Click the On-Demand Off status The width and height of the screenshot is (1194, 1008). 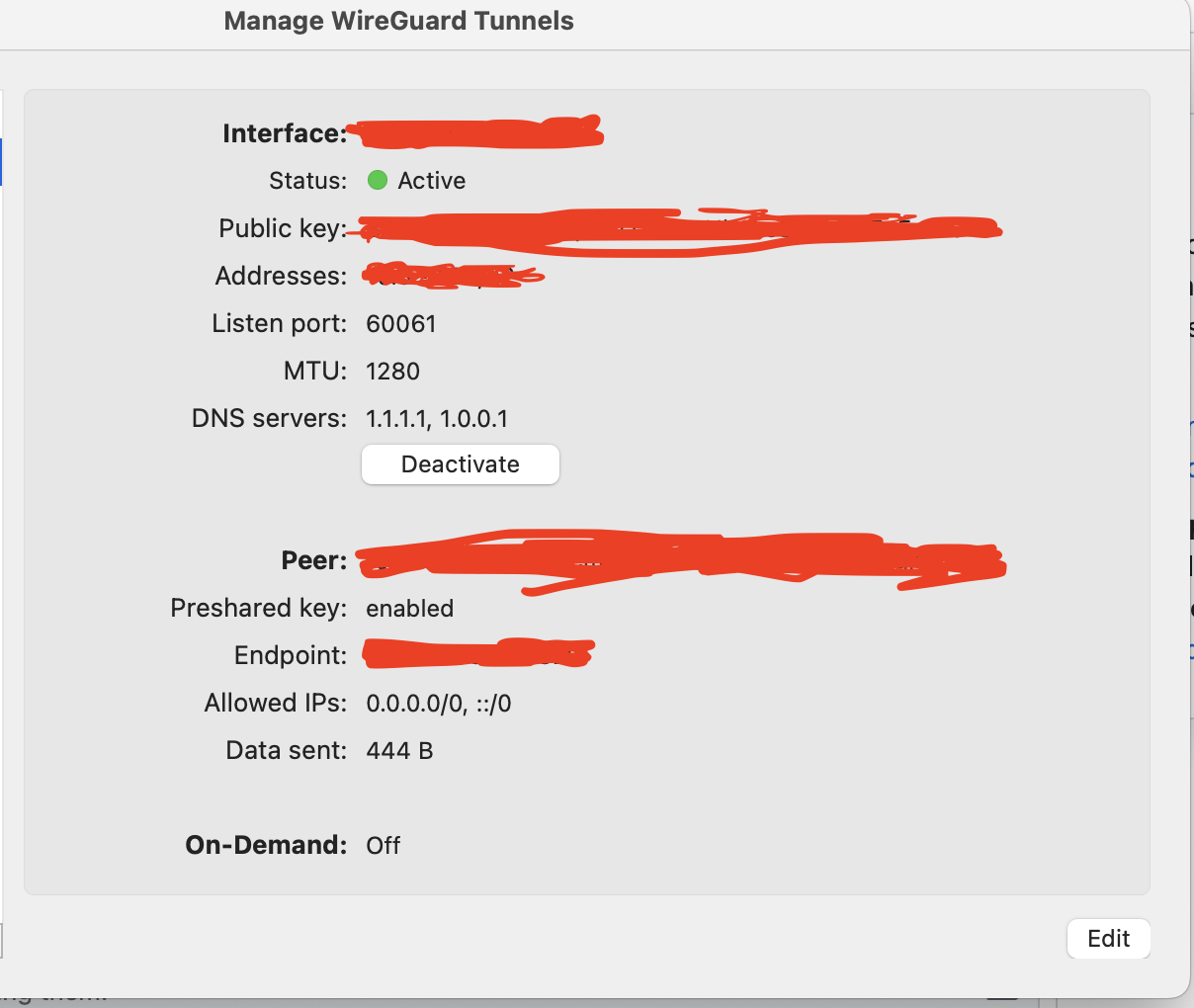pos(383,845)
